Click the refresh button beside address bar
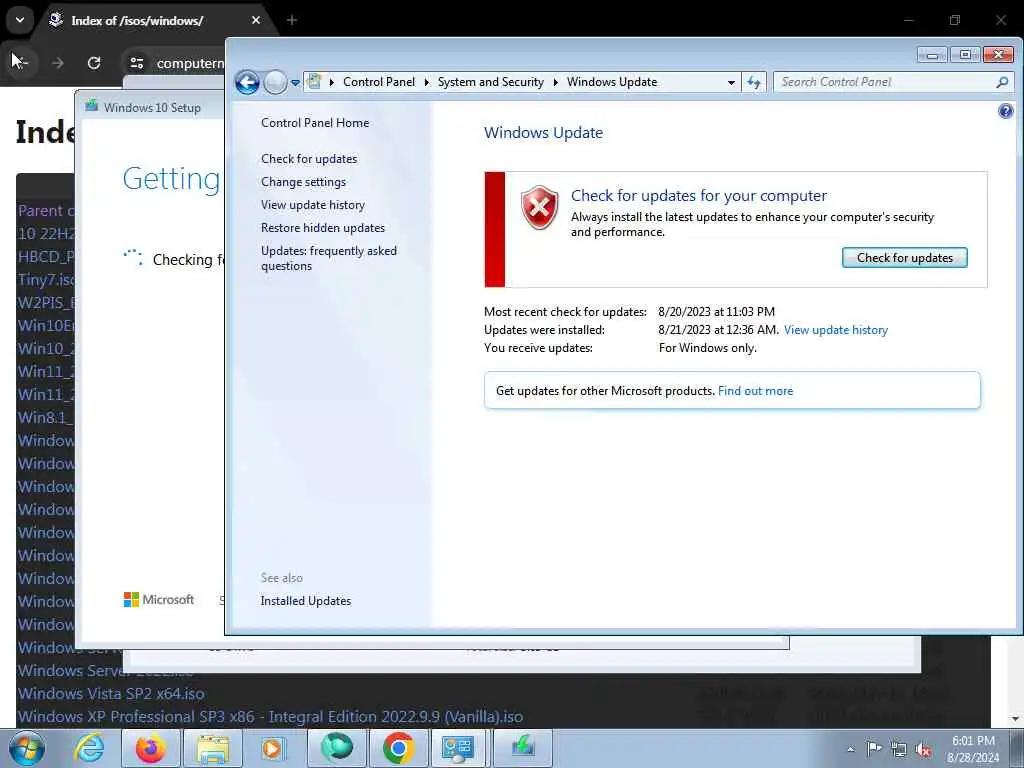Screen dimensions: 1024x768 tap(754, 82)
